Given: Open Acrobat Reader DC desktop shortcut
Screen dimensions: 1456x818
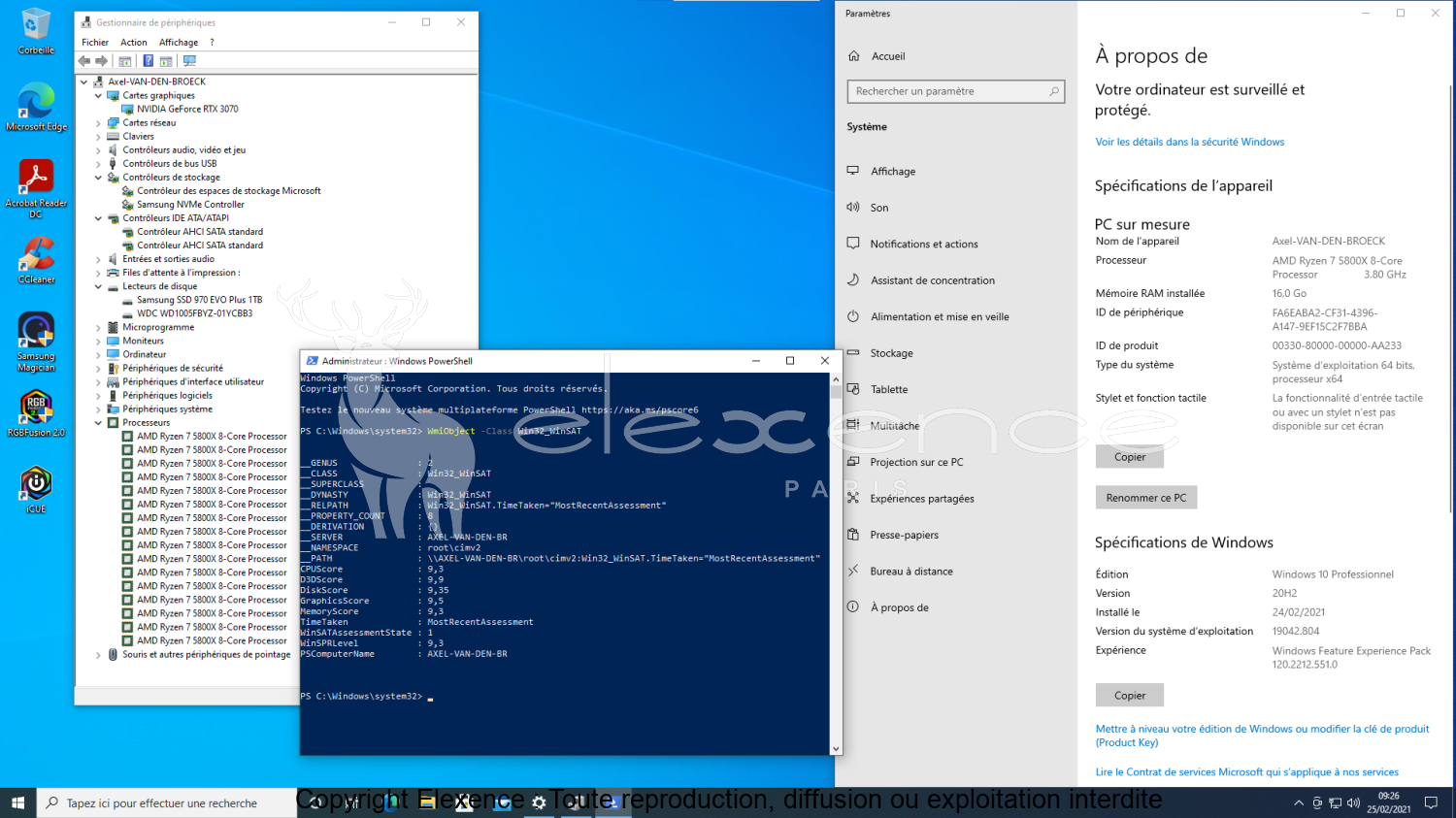Looking at the screenshot, I should [x=36, y=187].
